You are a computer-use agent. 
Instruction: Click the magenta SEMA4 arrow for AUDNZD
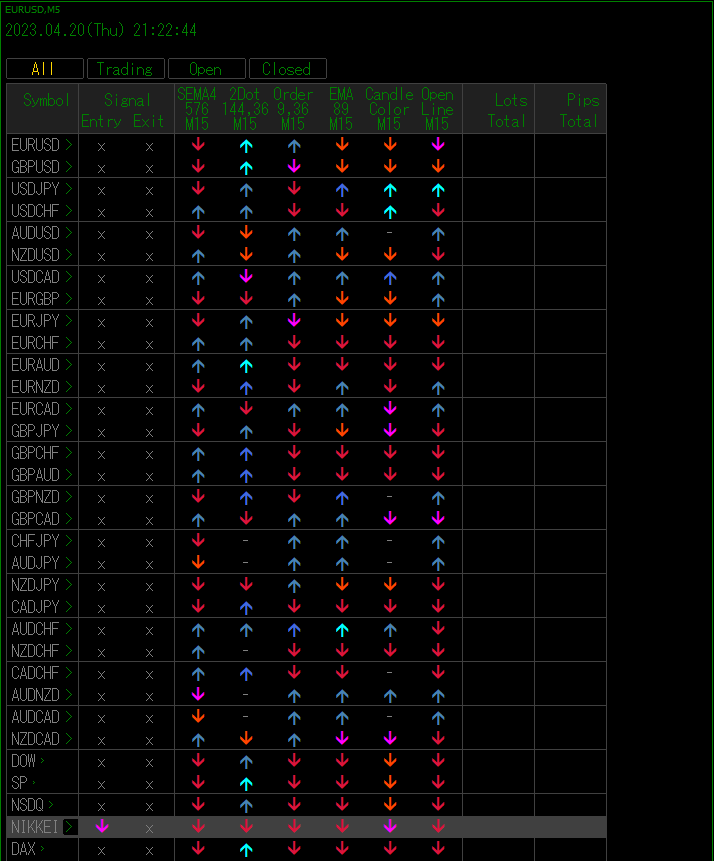tap(198, 695)
